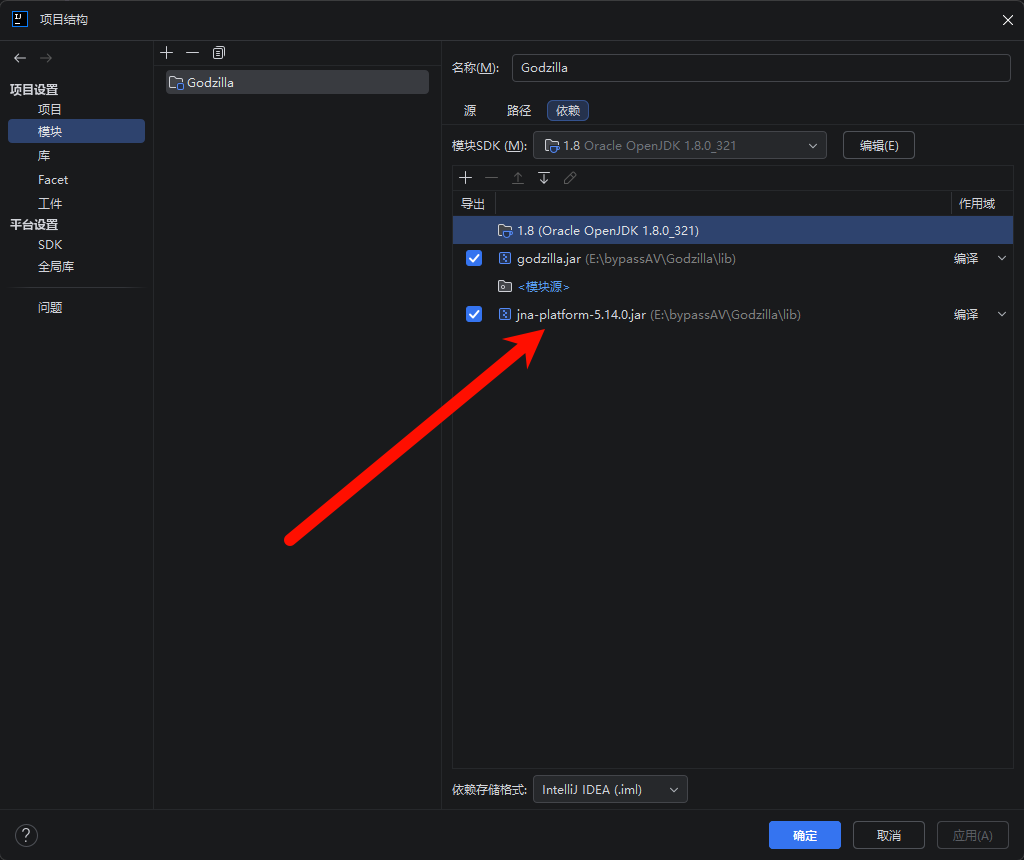Click the godzilla.jar library icon

[x=505, y=259]
